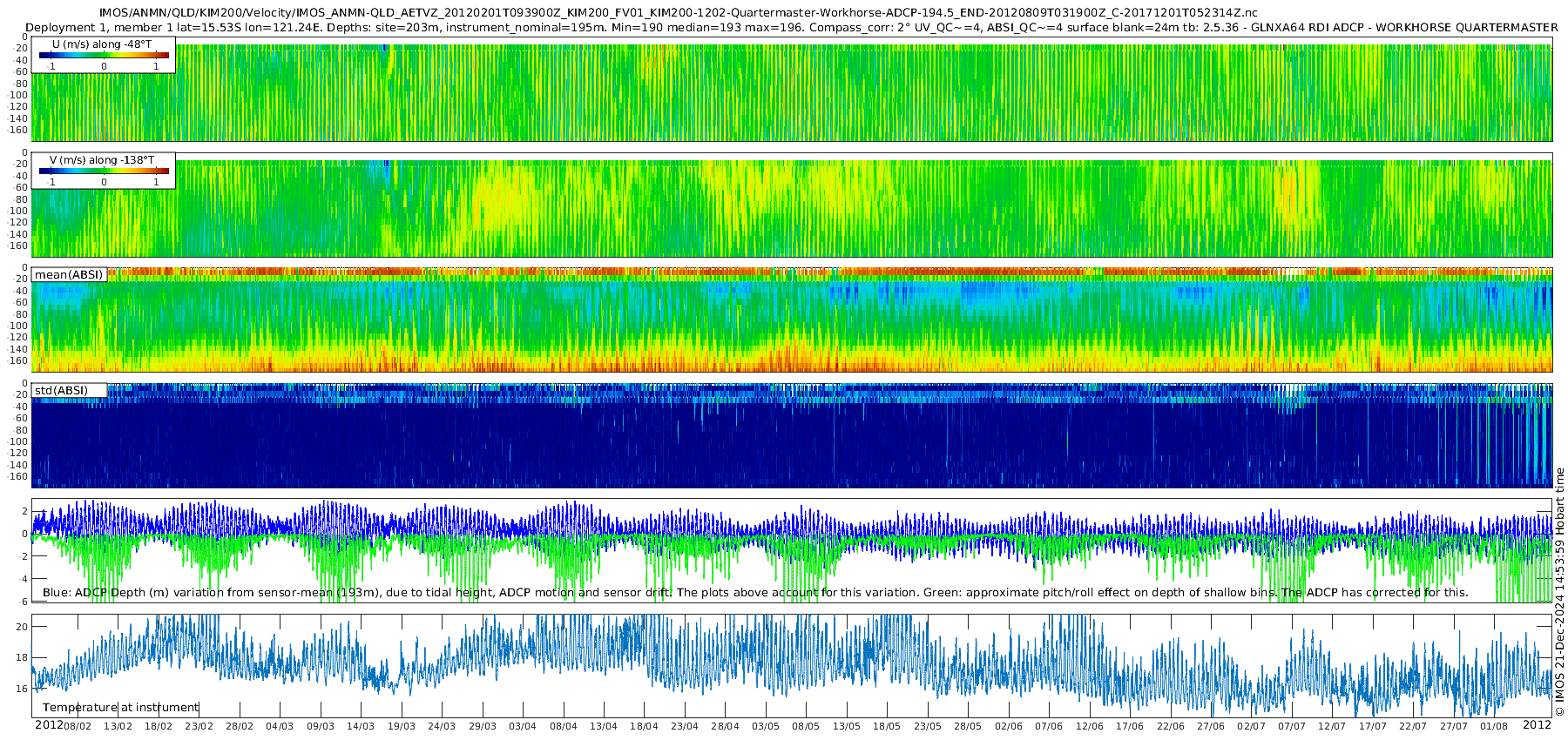Select the 01/08 date tick label
This screenshot has width=1568, height=740.
click(1494, 726)
